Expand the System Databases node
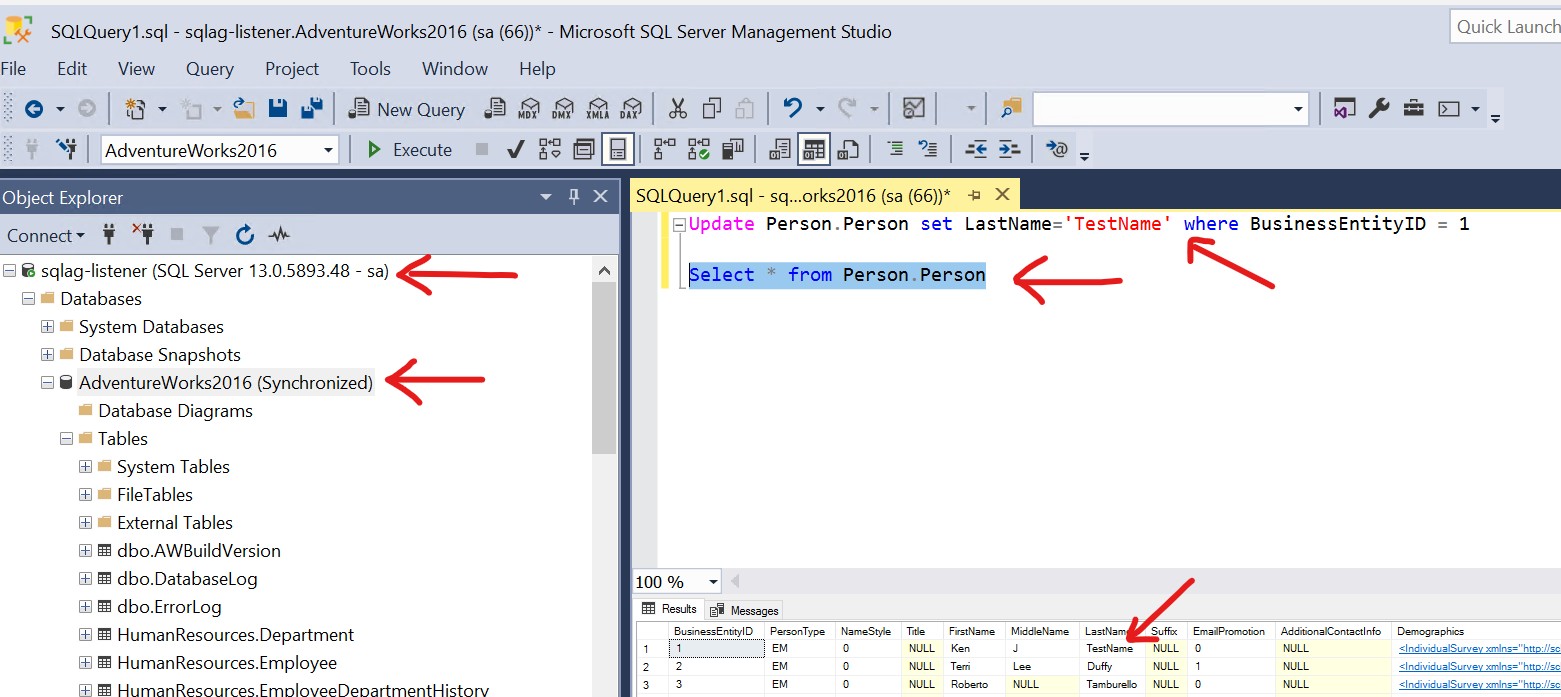Image resolution: width=1561 pixels, height=697 pixels. click(47, 327)
